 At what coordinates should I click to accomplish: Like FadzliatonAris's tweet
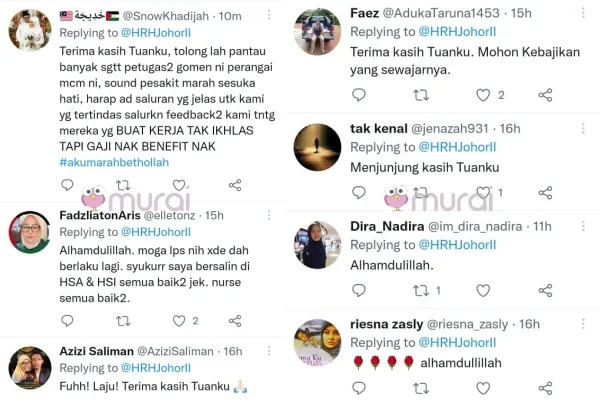point(179,321)
